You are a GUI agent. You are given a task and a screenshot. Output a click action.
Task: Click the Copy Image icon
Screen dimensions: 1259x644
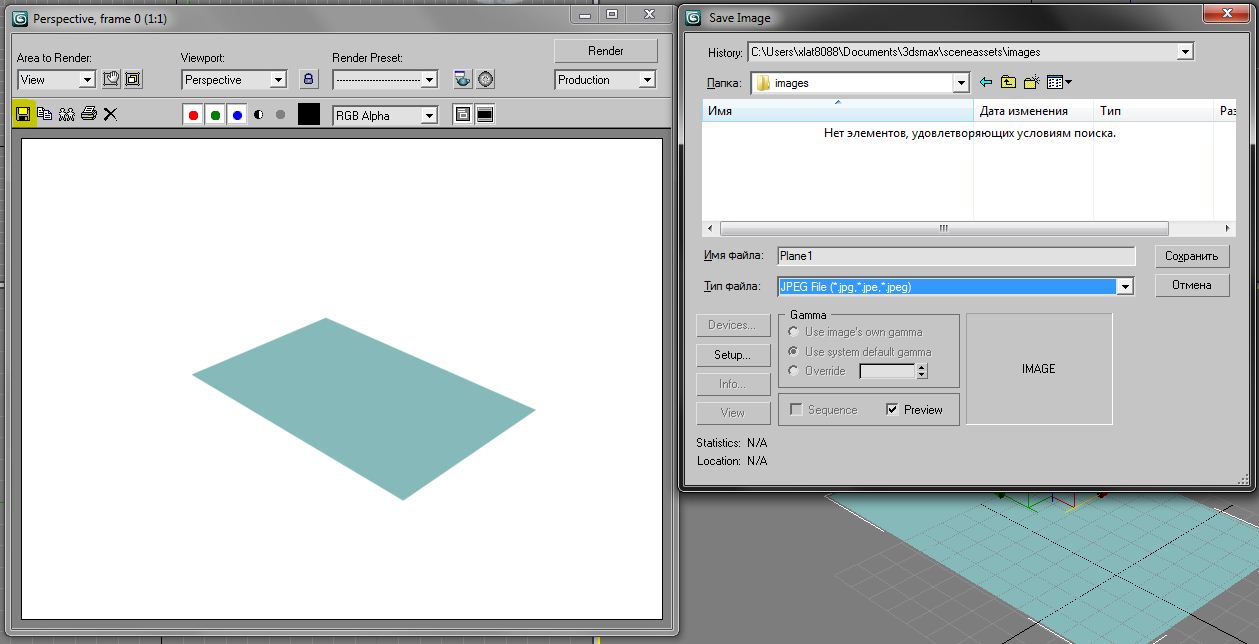coord(44,115)
